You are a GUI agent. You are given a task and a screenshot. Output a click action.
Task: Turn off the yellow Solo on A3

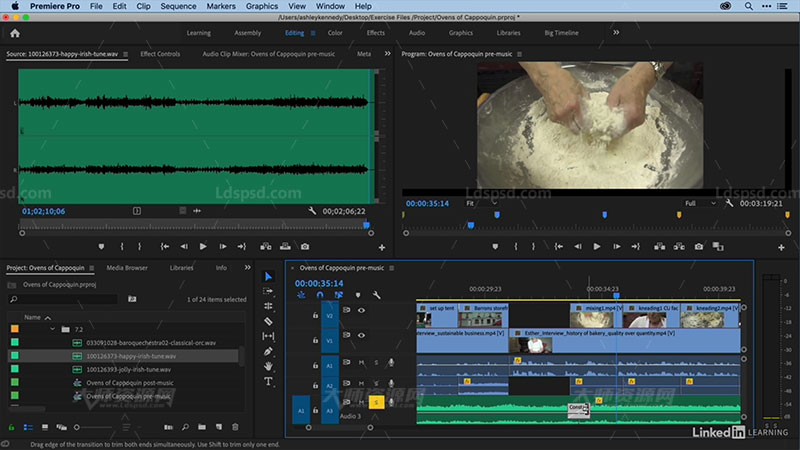coord(377,403)
